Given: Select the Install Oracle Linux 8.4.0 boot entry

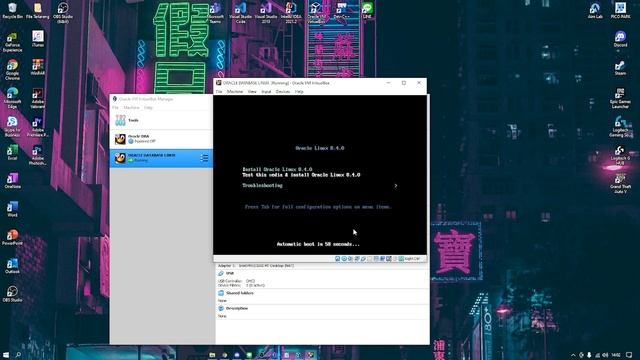Looking at the screenshot, I should [277, 169].
